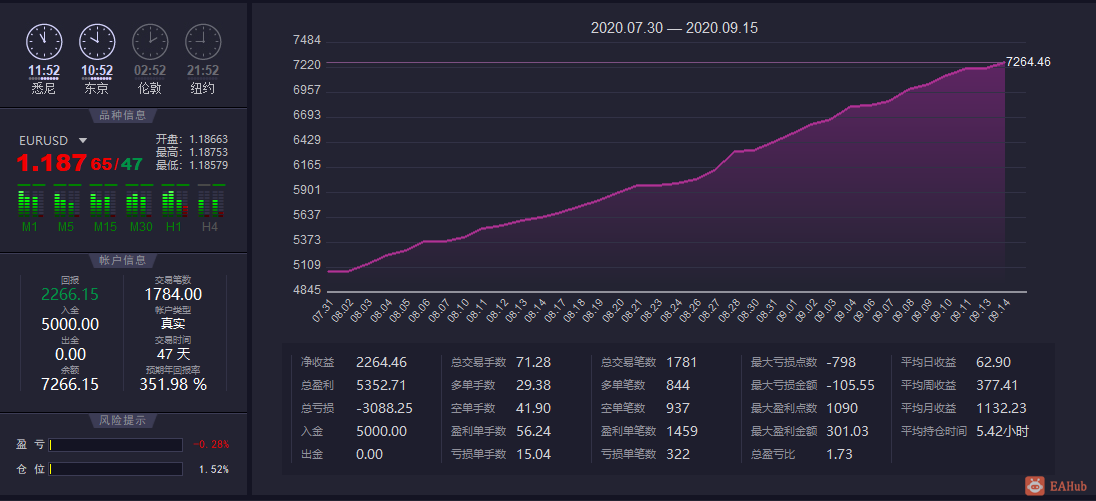Click the 交易时间 value 47 天
The height and width of the screenshot is (501, 1096).
click(173, 354)
